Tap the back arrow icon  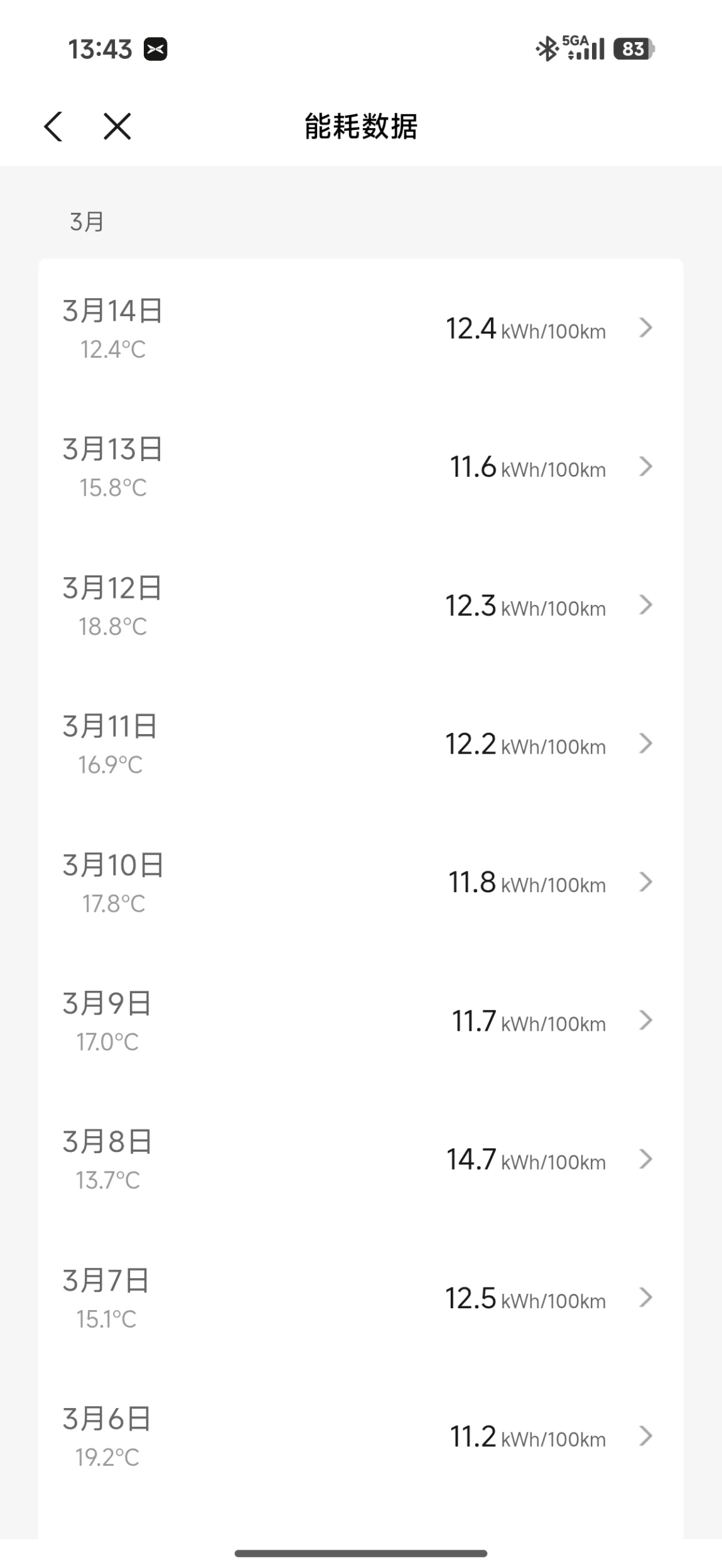53,126
